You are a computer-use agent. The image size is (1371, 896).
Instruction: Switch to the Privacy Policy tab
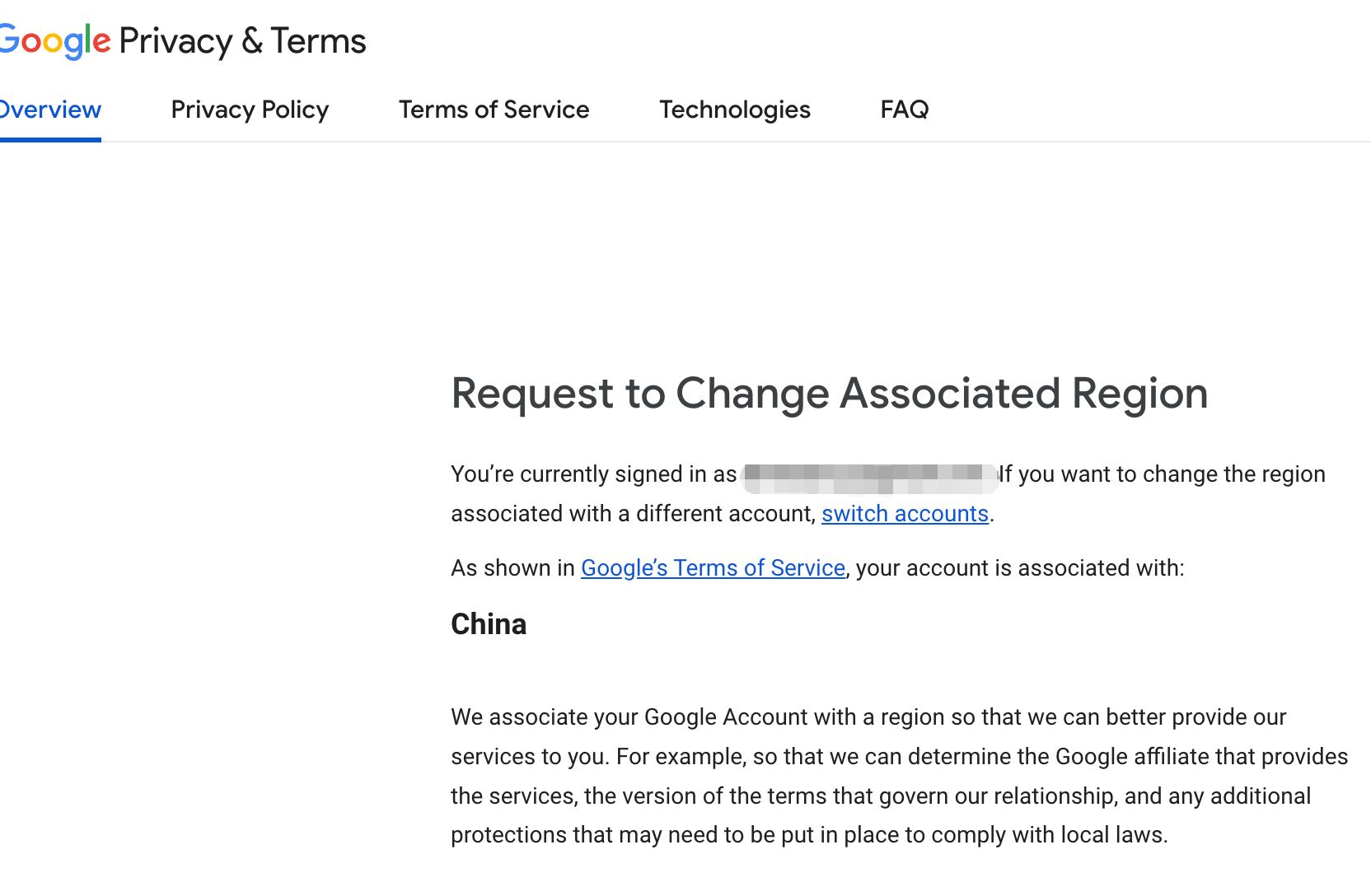tap(250, 110)
